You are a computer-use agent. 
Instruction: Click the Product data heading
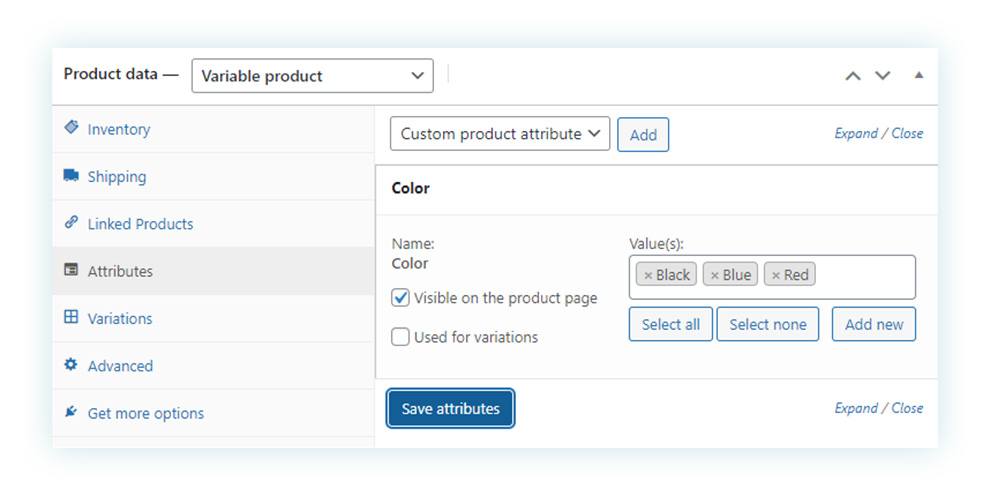tap(110, 74)
